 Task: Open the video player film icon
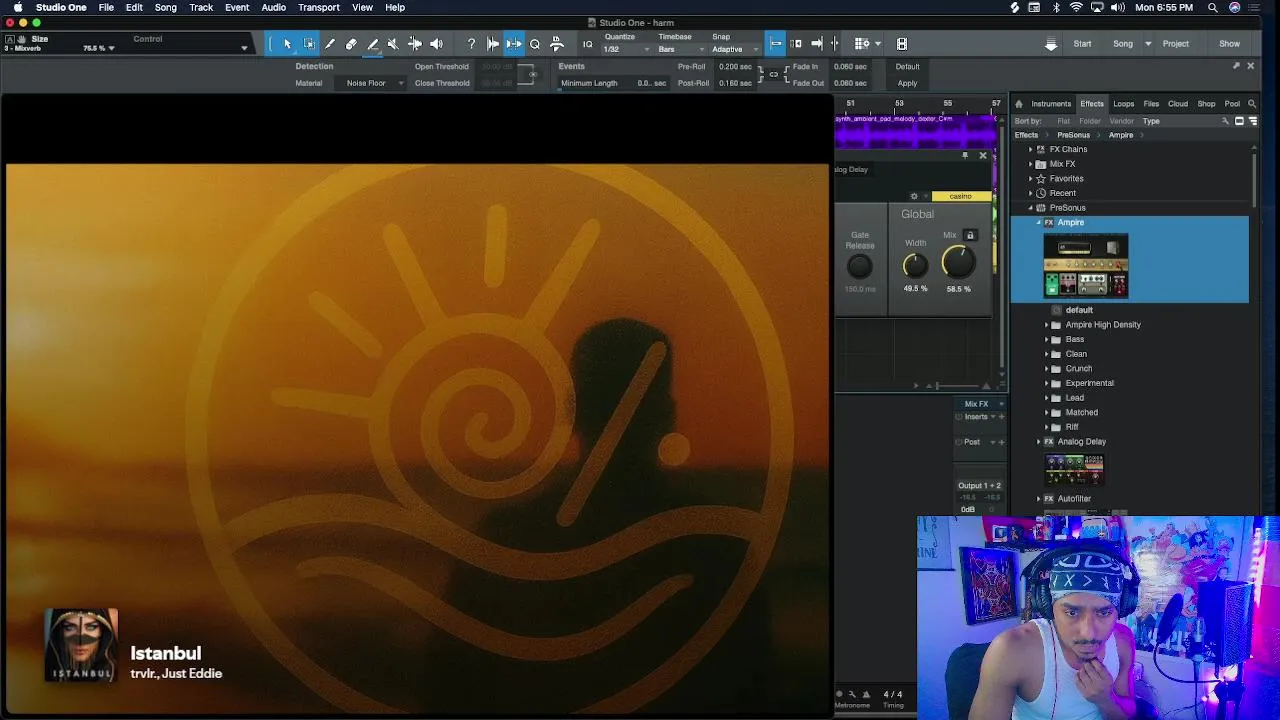[902, 44]
